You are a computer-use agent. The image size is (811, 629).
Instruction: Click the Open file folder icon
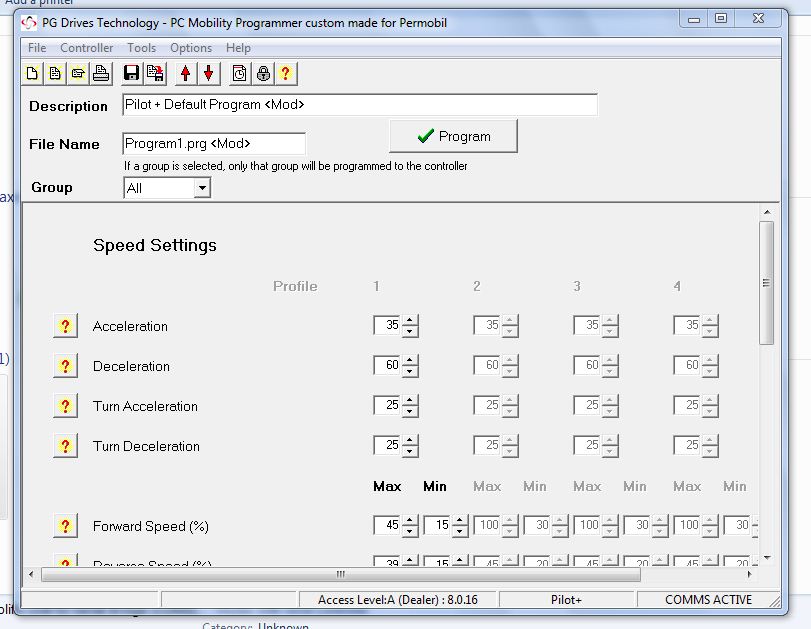(x=78, y=73)
